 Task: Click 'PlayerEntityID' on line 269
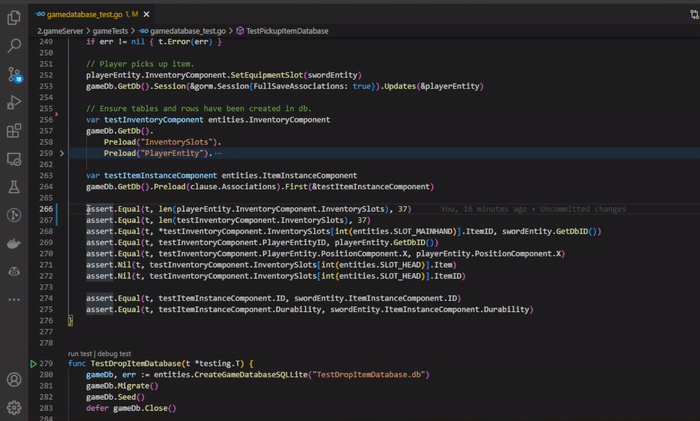[x=294, y=242]
